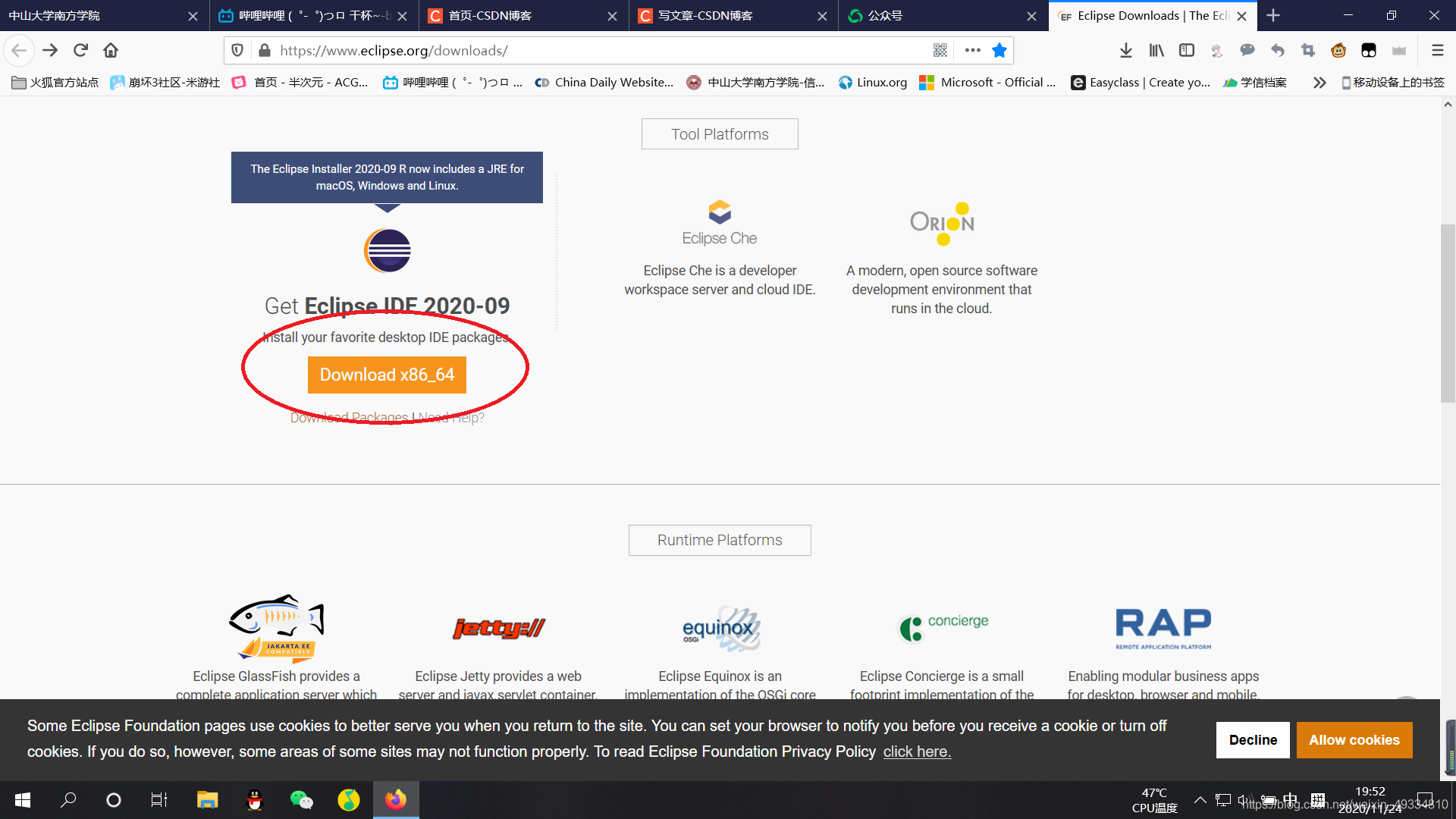1456x819 pixels.
Task: Open the Library bookshelf icon
Action: click(x=1156, y=50)
